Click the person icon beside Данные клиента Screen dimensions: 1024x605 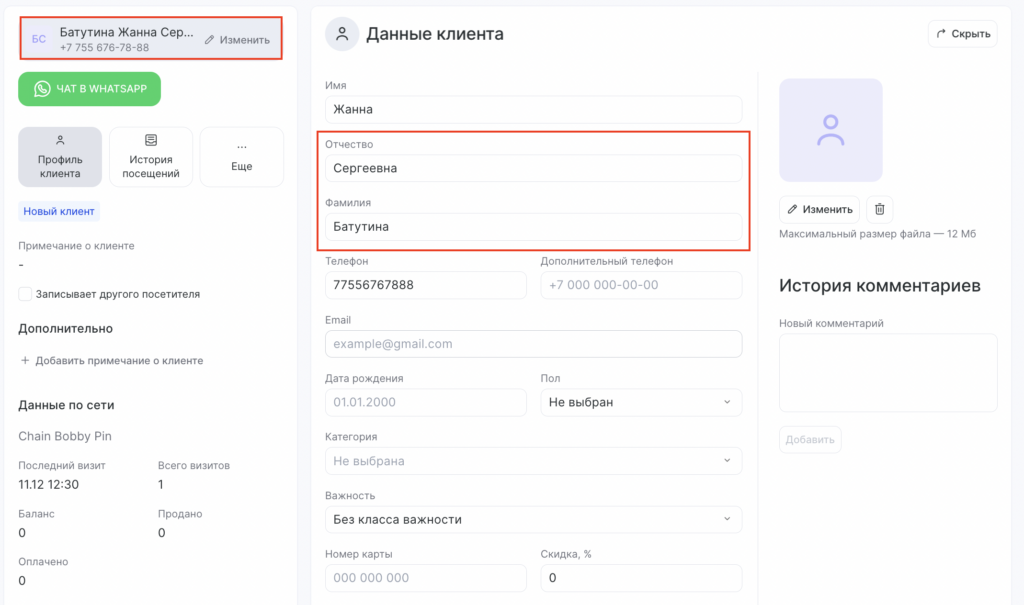[x=342, y=34]
